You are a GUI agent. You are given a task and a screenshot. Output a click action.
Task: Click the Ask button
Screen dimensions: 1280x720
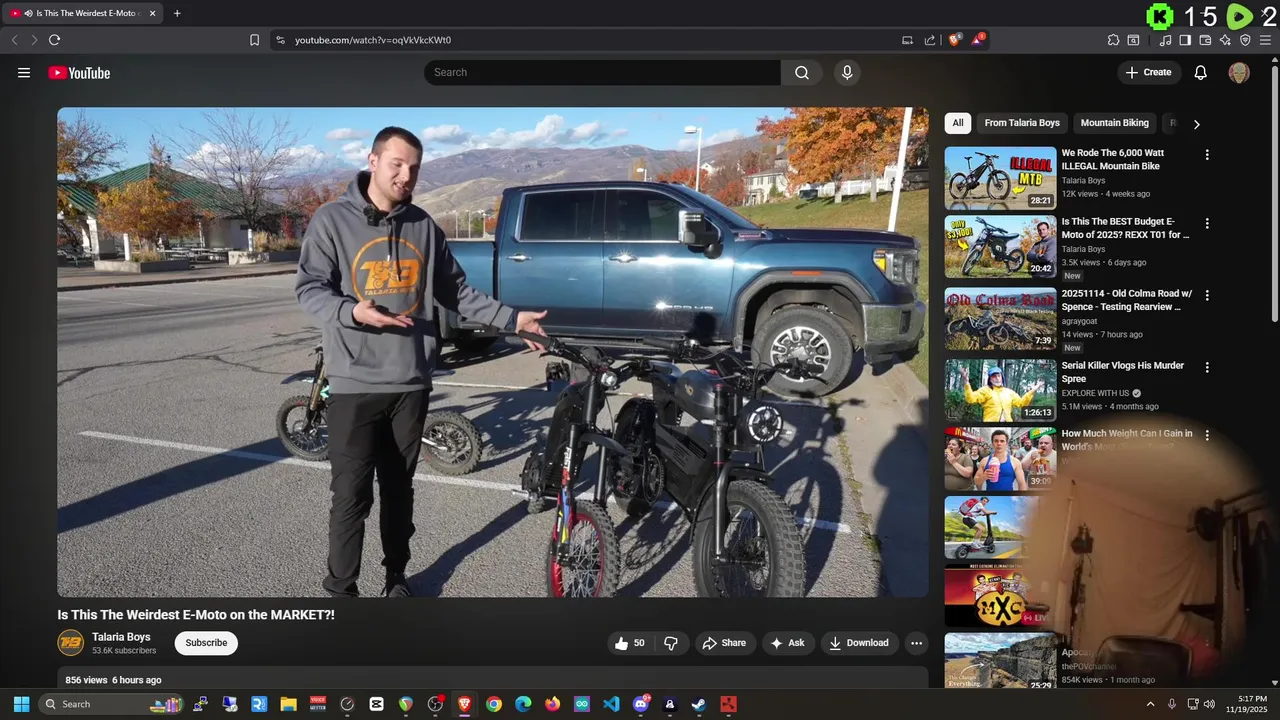pyautogui.click(x=788, y=643)
